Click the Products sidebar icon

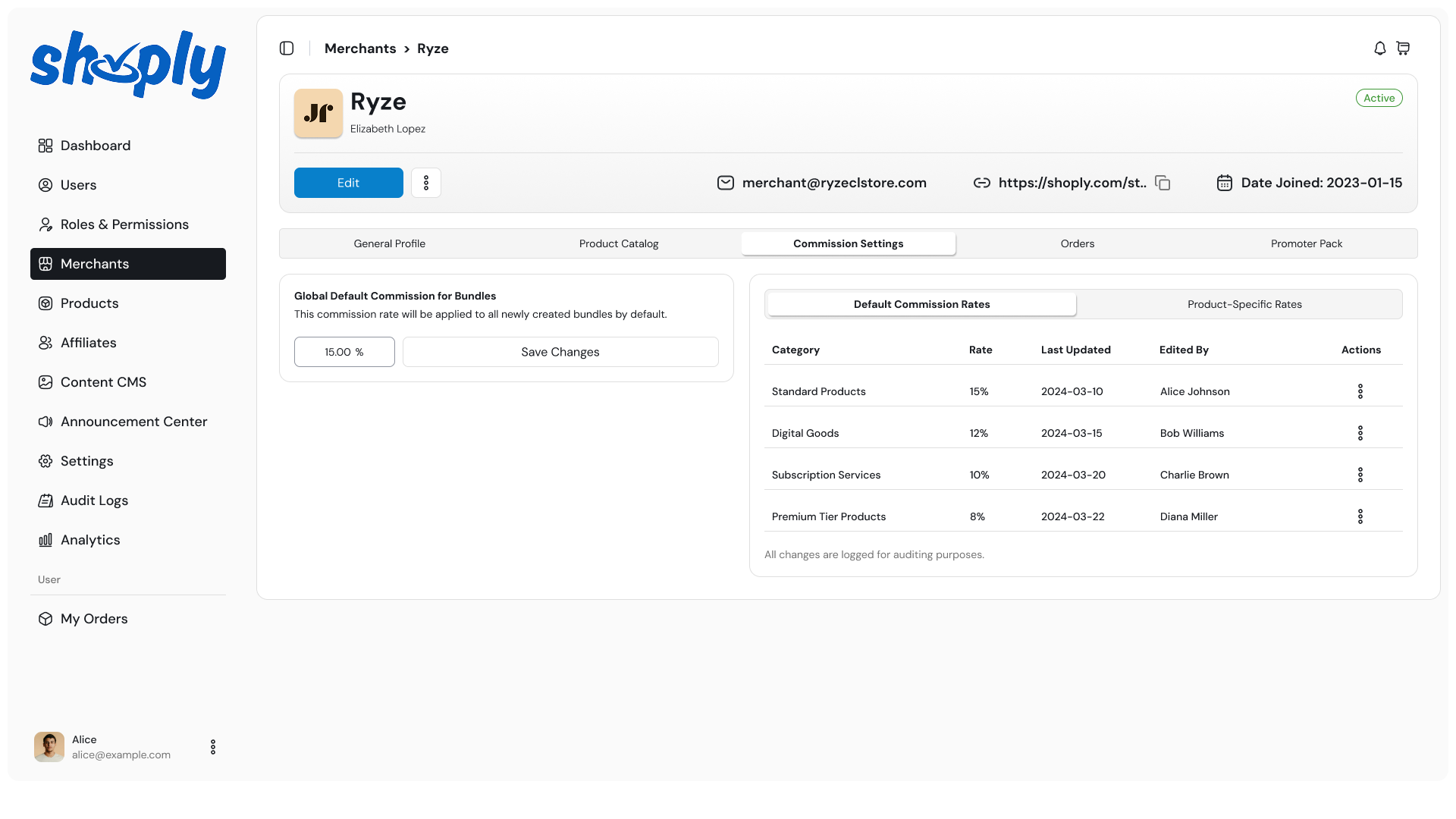[45, 303]
